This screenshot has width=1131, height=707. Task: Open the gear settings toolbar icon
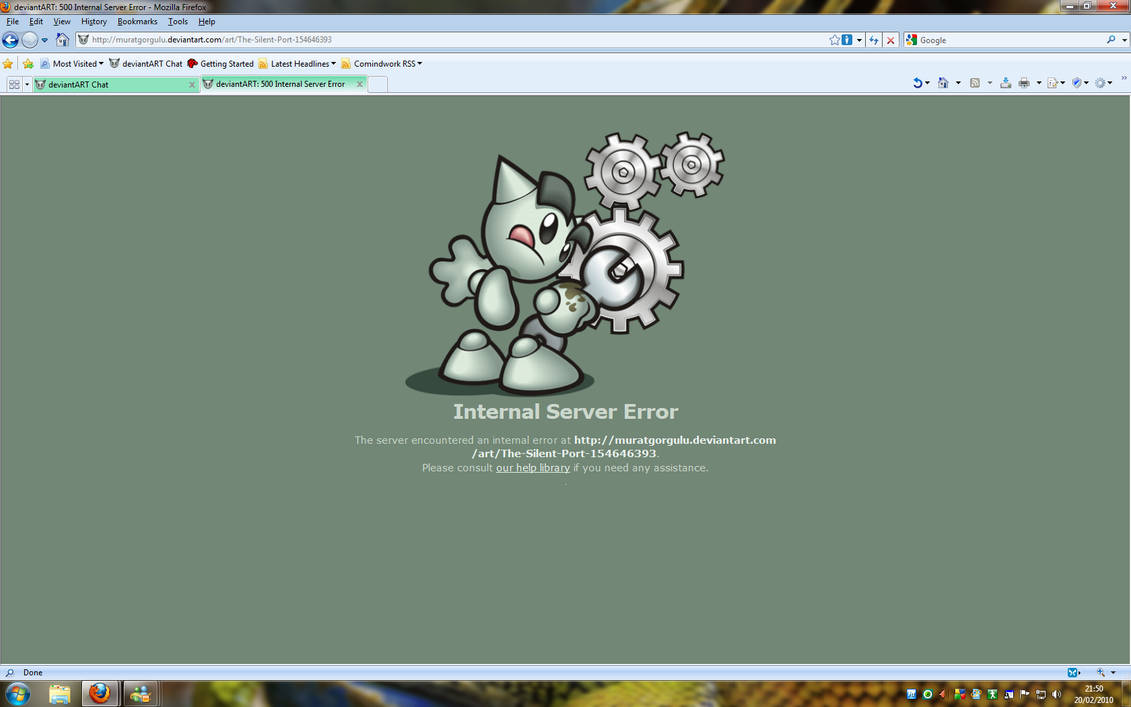[1101, 82]
